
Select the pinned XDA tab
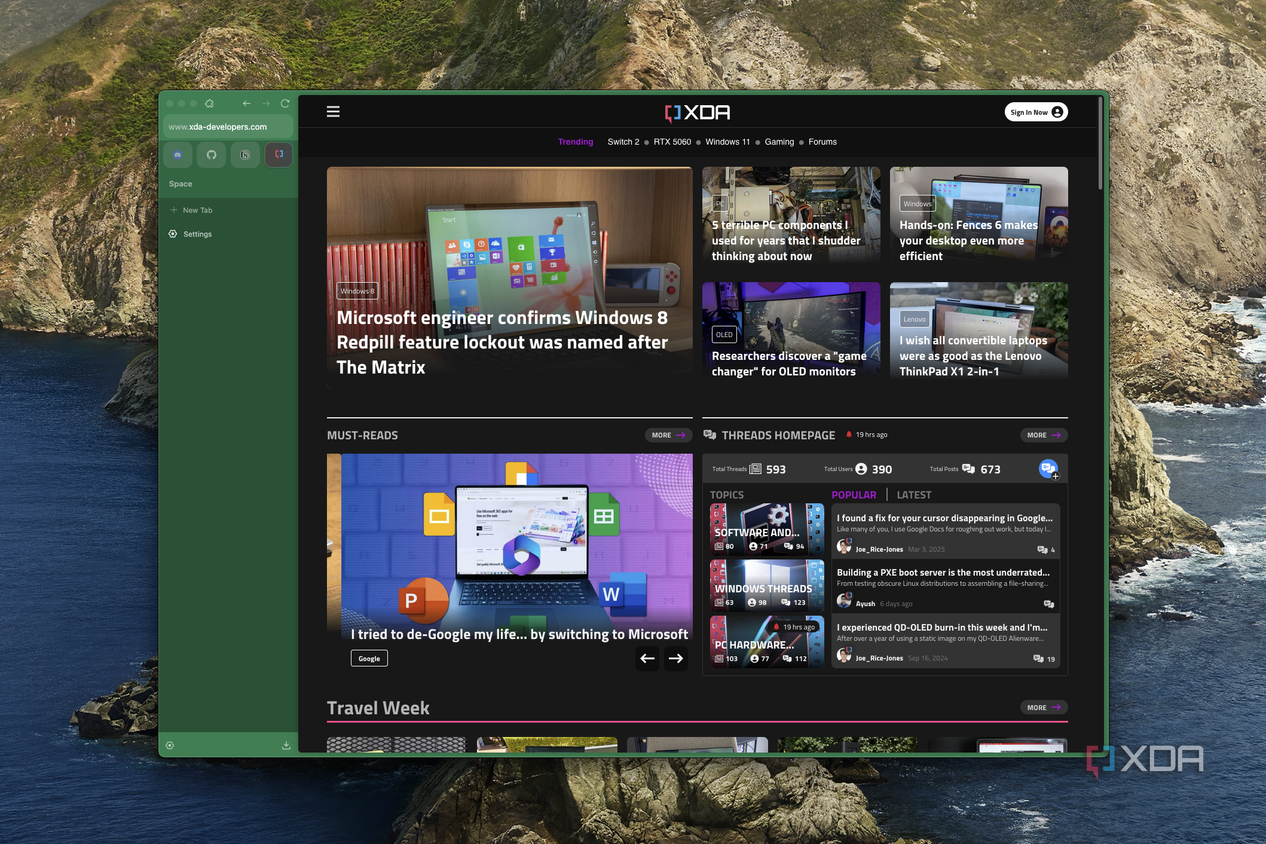[278, 155]
